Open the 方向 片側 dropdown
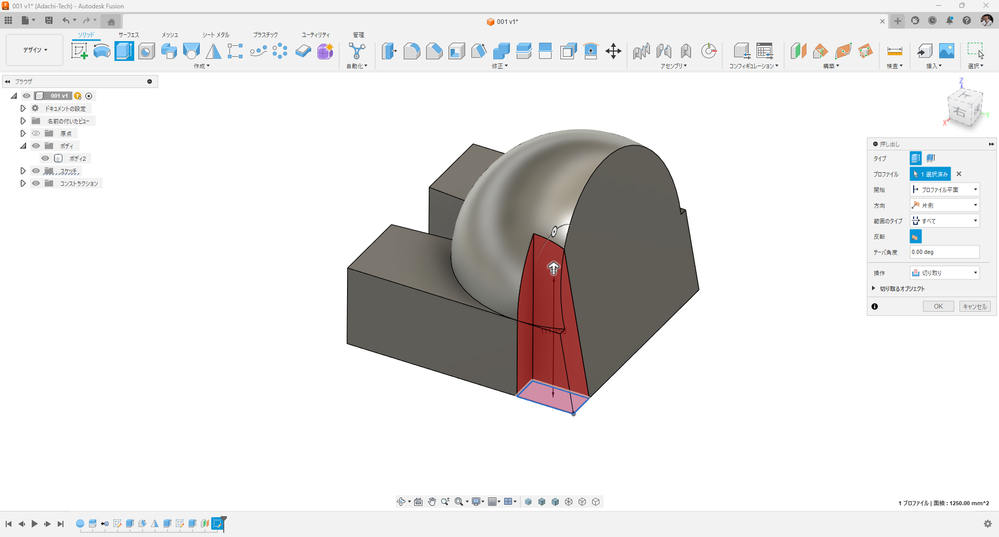The height and width of the screenshot is (537, 999). (x=944, y=205)
